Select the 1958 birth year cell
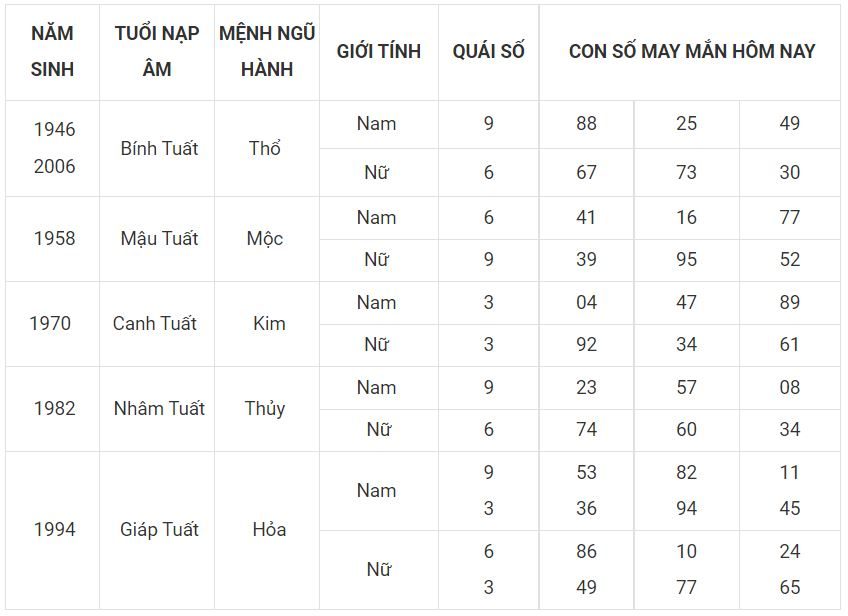The image size is (848, 616). (x=54, y=238)
